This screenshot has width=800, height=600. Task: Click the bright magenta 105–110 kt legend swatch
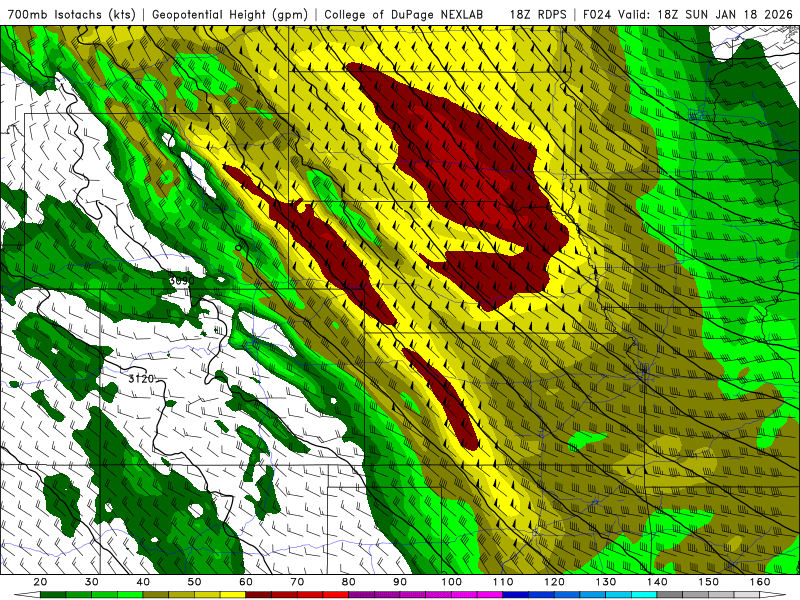click(490, 595)
